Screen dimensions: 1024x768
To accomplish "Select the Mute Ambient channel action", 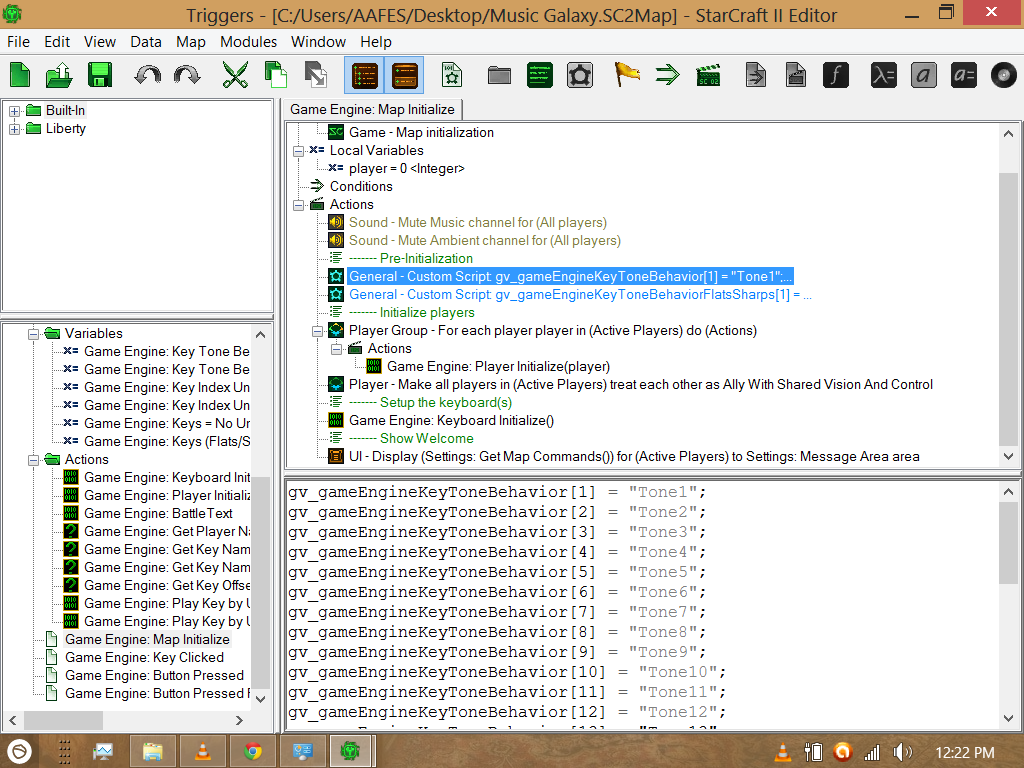I will (484, 241).
